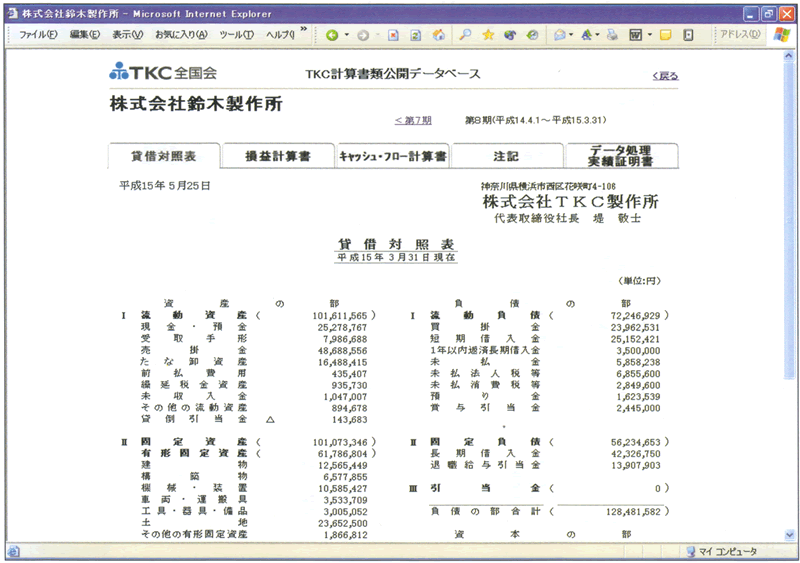Click the アドレス(D) address bar label

pos(740,34)
